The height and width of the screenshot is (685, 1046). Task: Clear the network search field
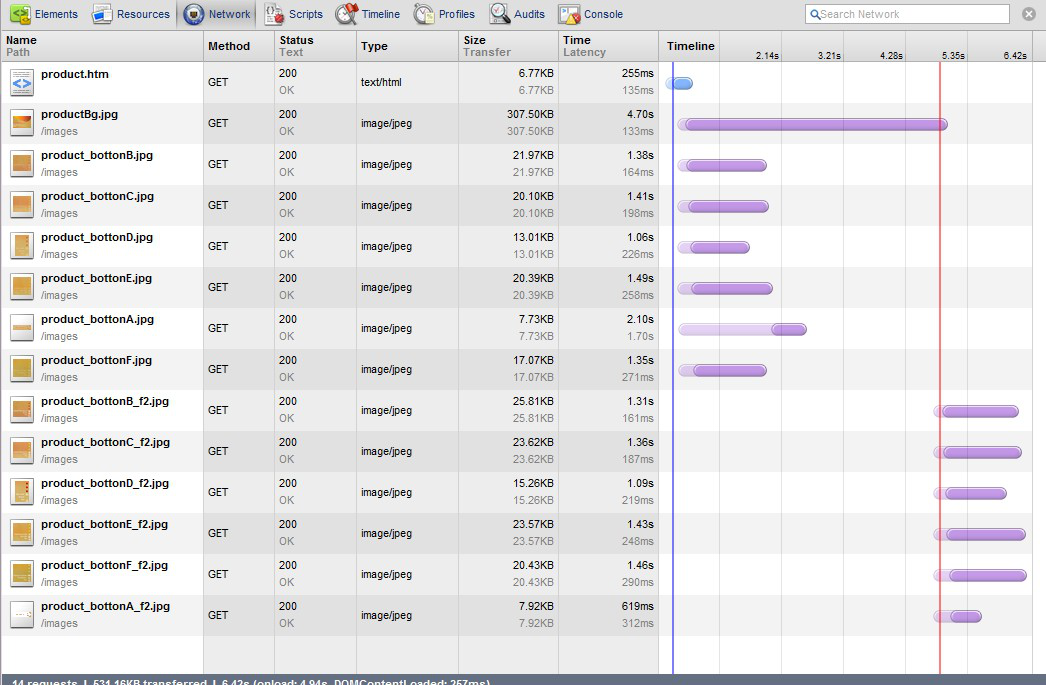click(1029, 14)
